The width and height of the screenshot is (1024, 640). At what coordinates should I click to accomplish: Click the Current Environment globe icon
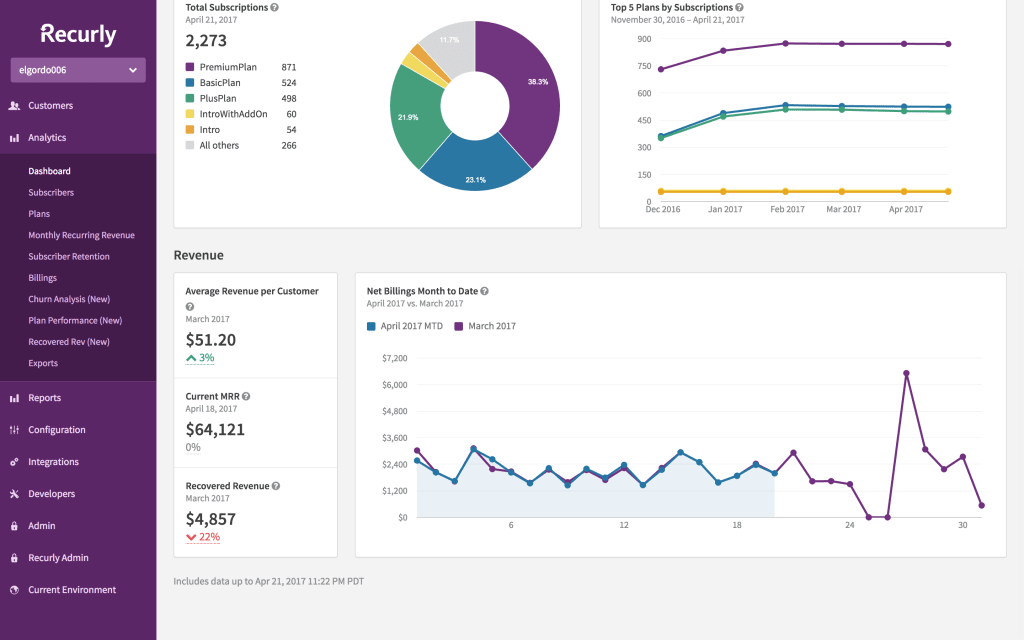point(14,590)
